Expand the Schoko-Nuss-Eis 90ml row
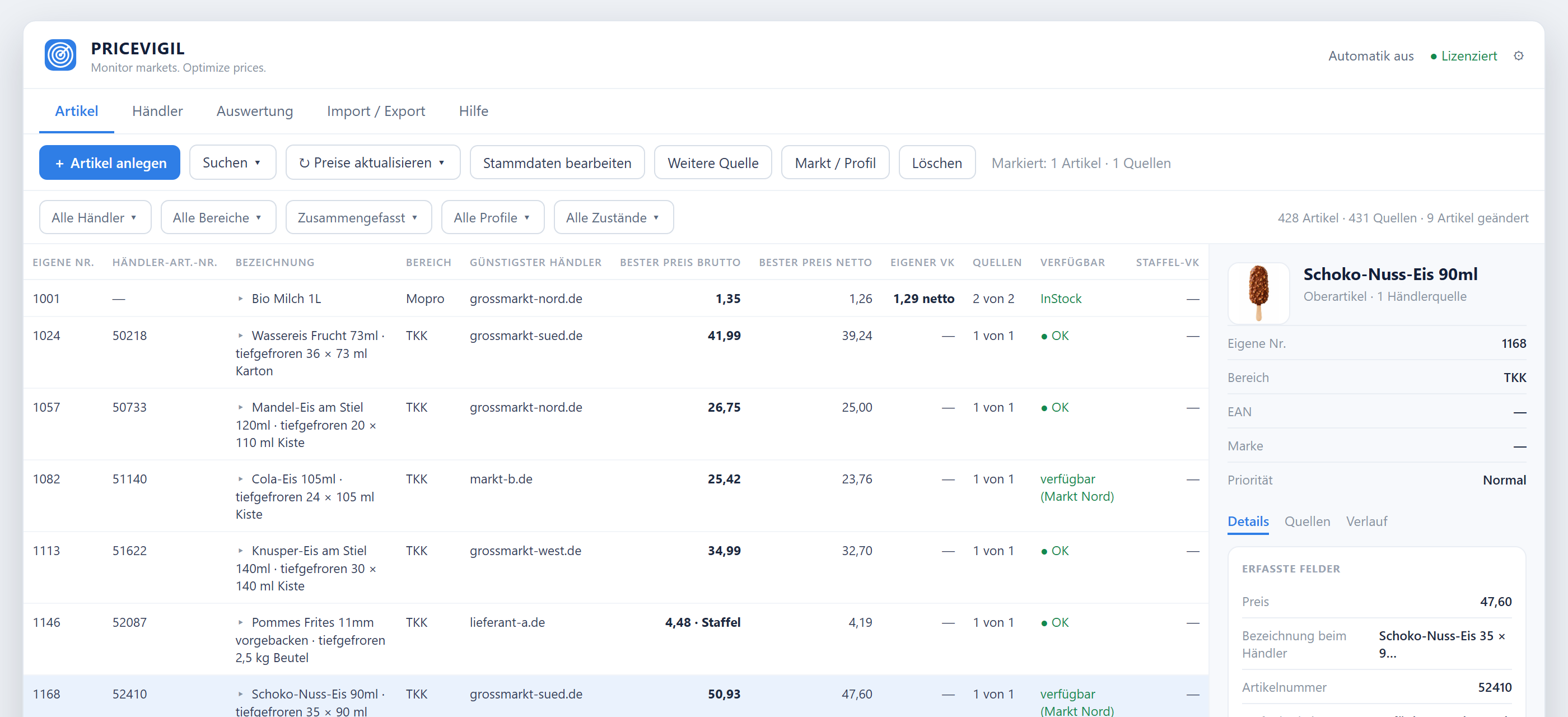This screenshot has height=717, width=1568. 240,695
